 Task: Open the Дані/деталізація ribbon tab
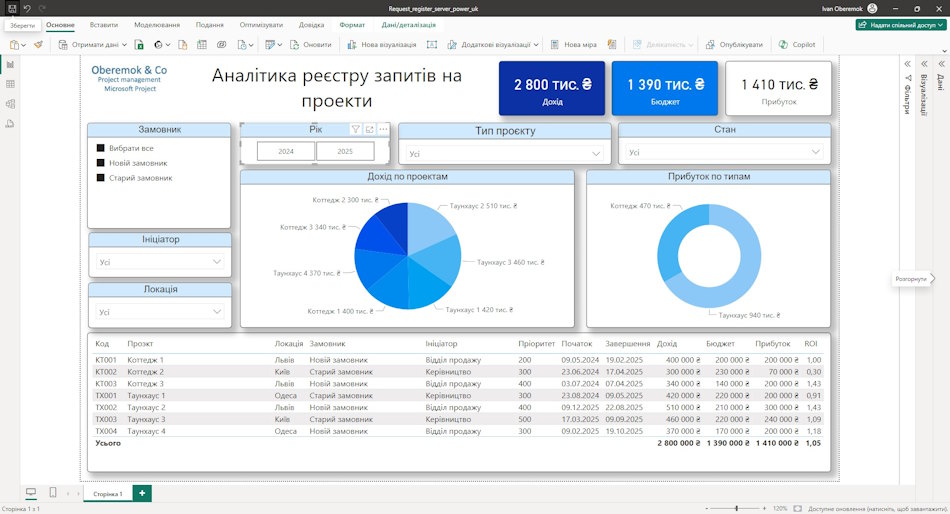[x=408, y=25]
